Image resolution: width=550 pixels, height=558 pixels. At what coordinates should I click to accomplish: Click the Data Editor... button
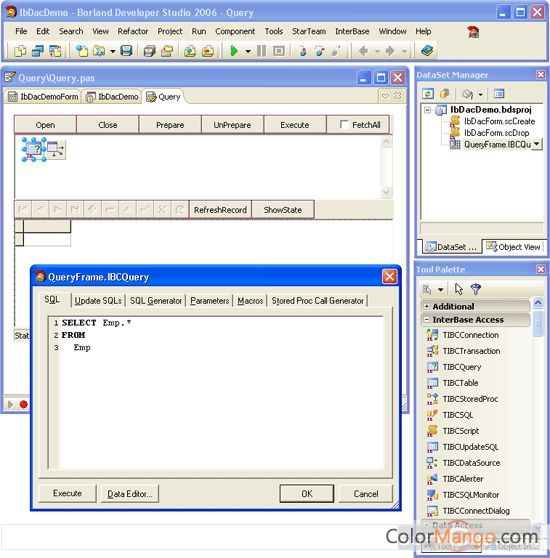[x=130, y=494]
